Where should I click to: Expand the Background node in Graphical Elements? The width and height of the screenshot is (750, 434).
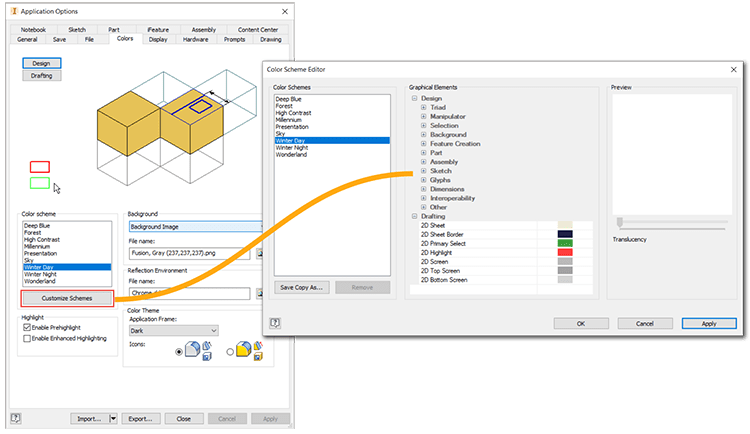point(423,134)
